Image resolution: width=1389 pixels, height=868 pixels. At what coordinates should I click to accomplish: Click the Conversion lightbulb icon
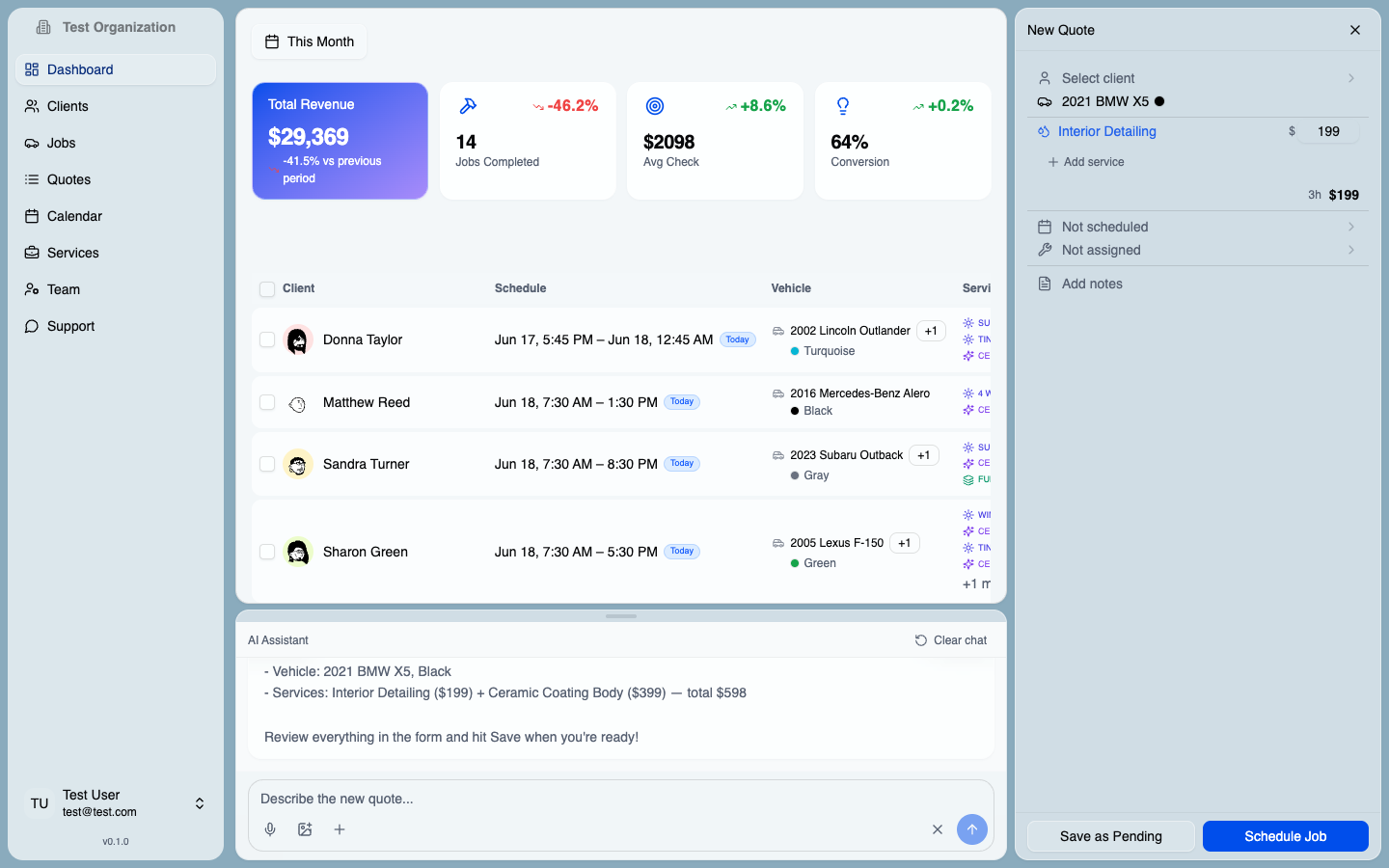843,106
